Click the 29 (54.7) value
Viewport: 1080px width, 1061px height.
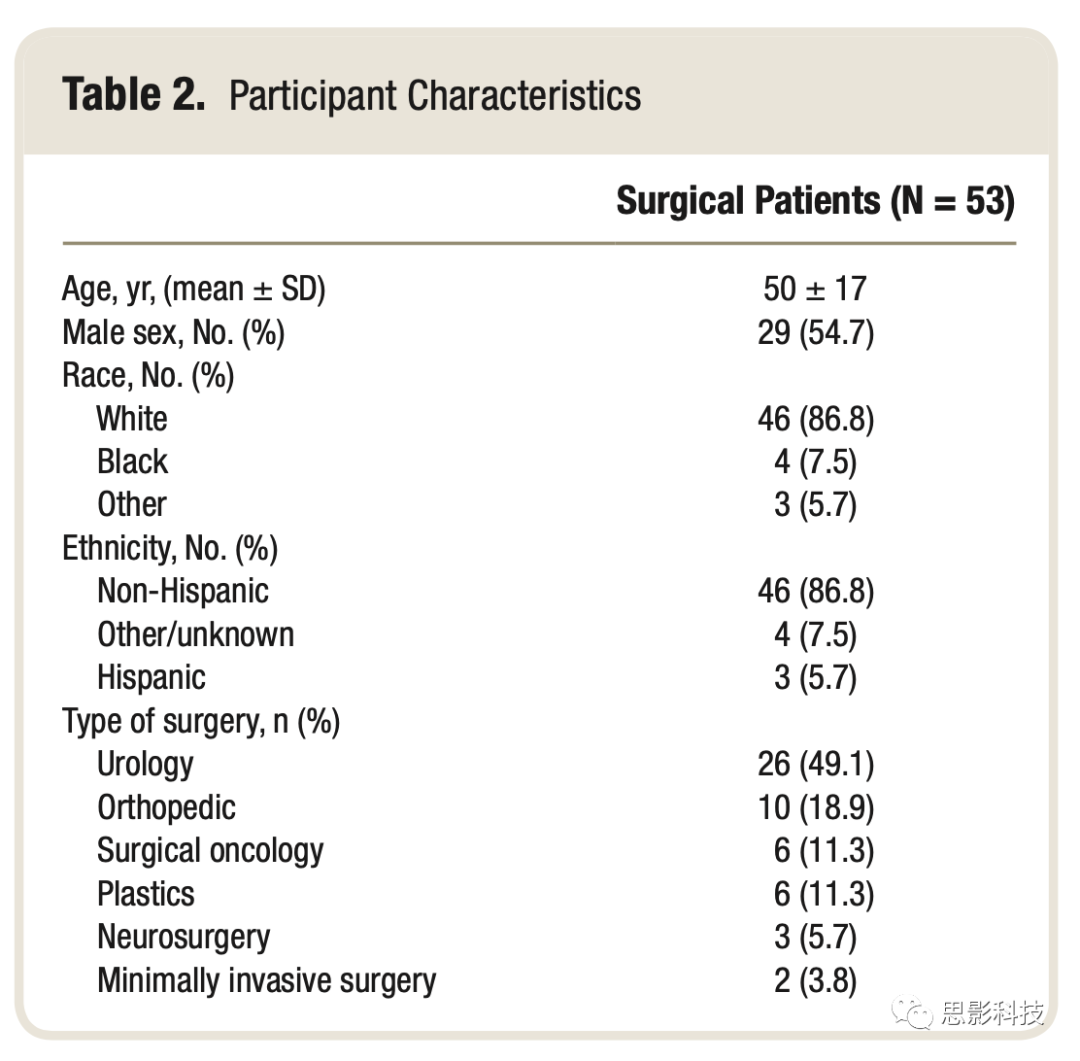[816, 333]
